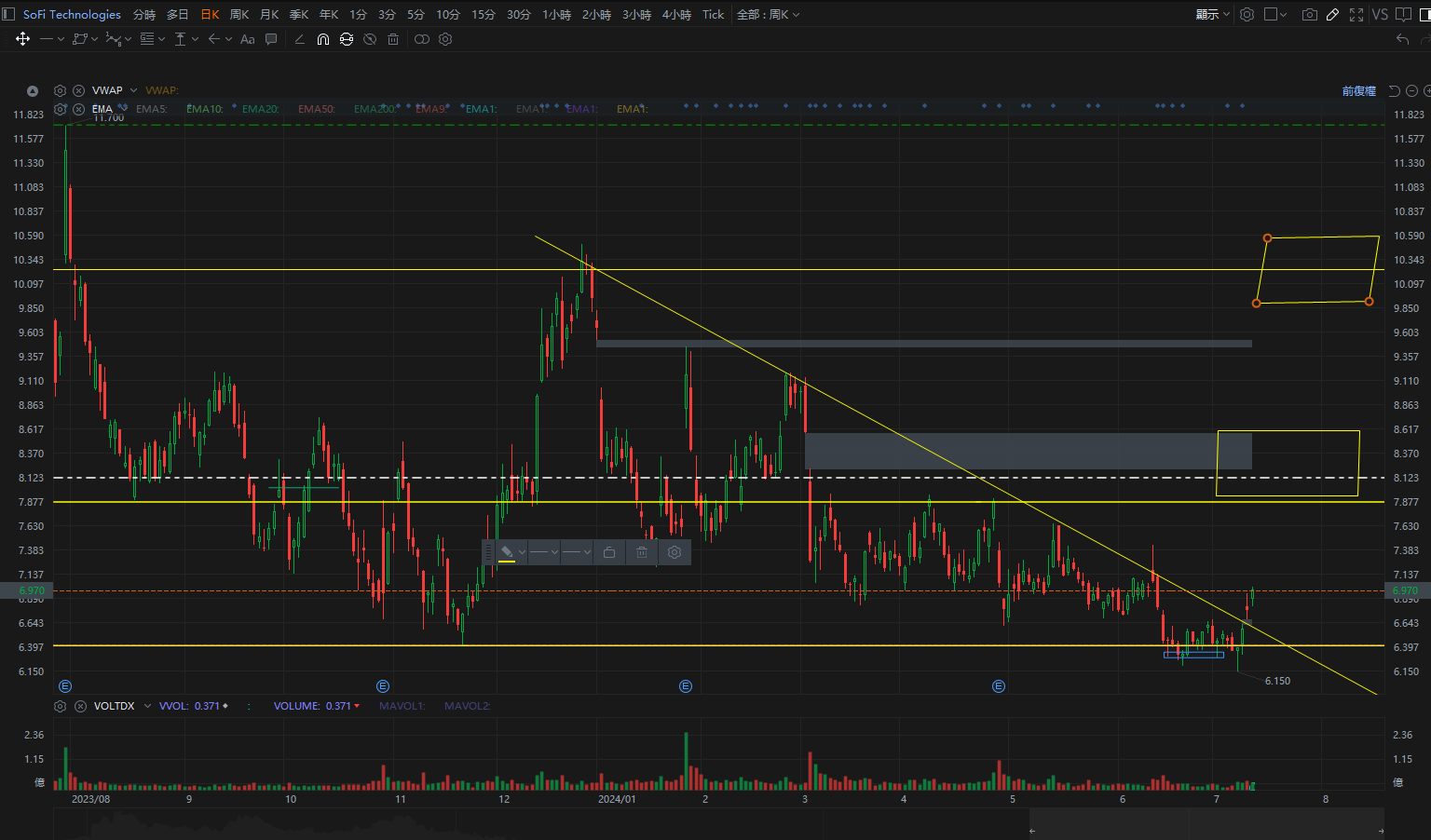The width and height of the screenshot is (1431, 840).
Task: Undo the last drawing action
Action: [1402, 39]
